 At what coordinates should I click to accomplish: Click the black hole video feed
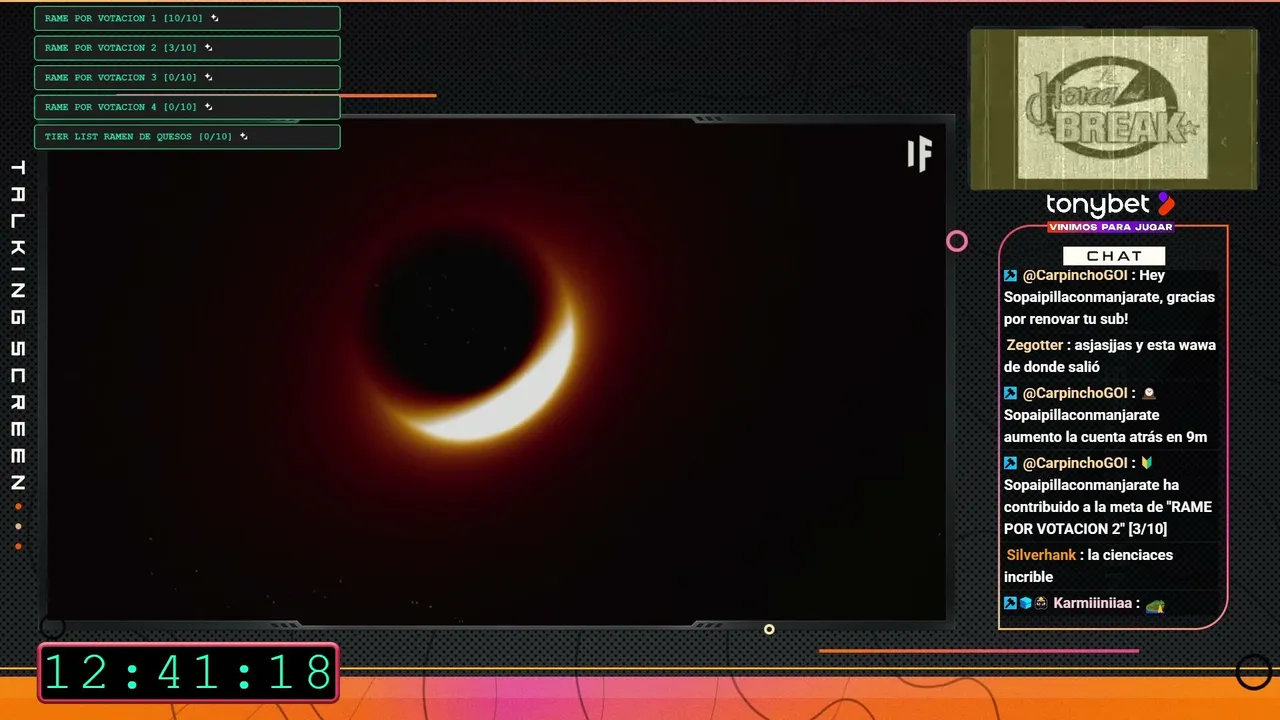pyautogui.click(x=496, y=371)
